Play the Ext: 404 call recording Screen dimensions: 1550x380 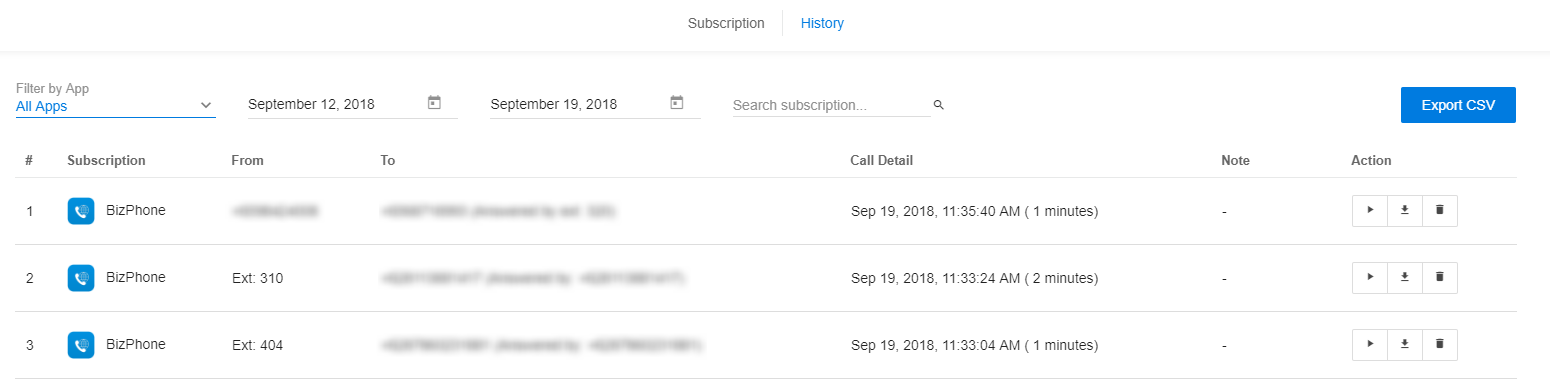(1370, 345)
